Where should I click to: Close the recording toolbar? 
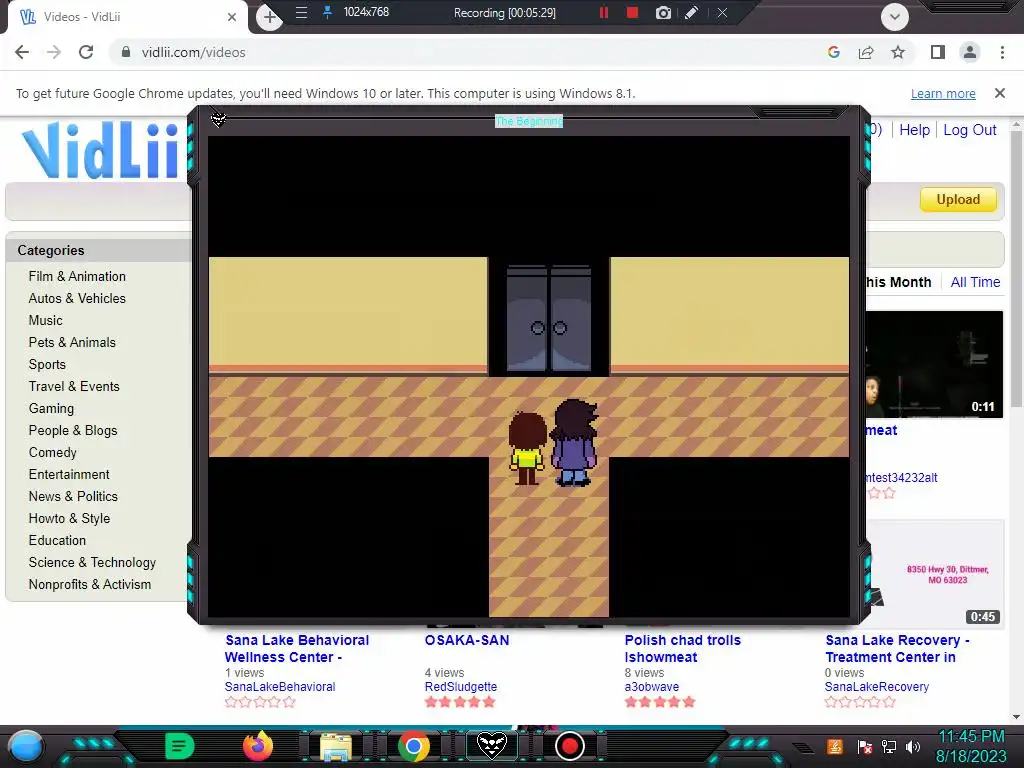722,12
